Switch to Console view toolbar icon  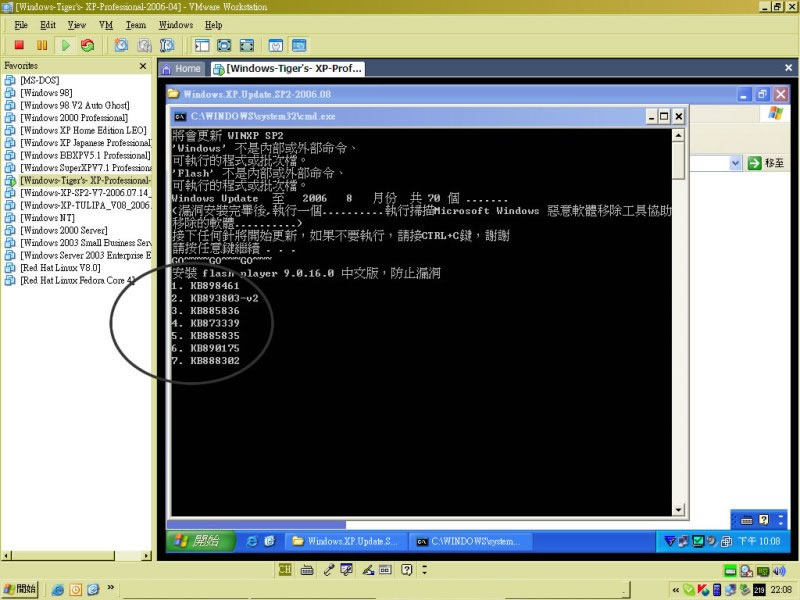(x=299, y=45)
